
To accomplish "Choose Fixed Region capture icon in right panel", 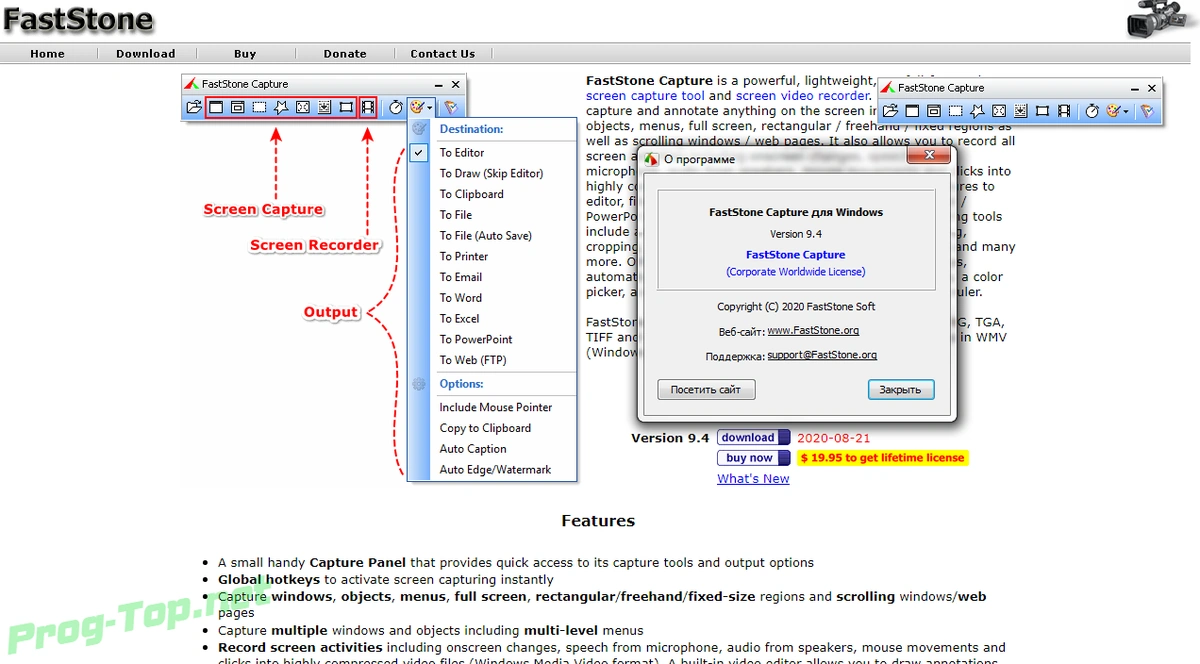I will pyautogui.click(x=1042, y=111).
